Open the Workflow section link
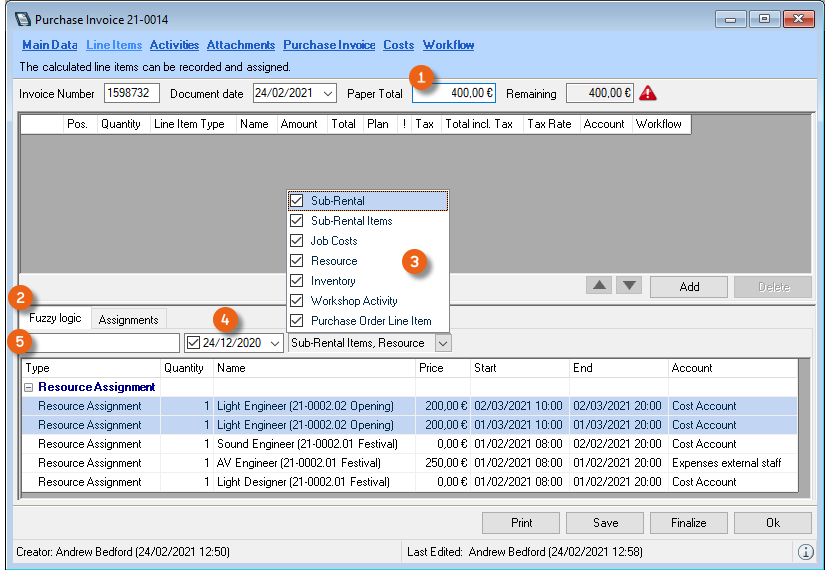The width and height of the screenshot is (825, 570). point(448,45)
